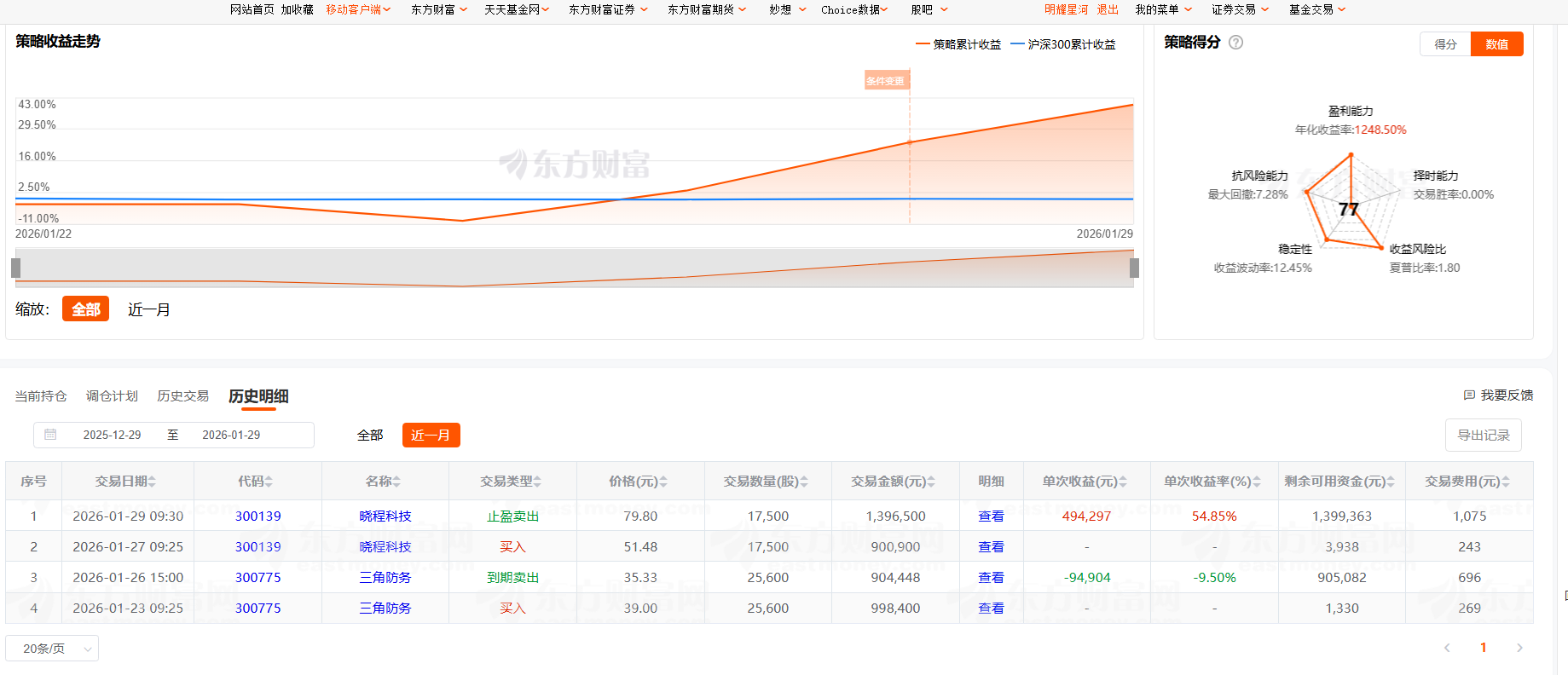This screenshot has width=1568, height=675.
Task: Click the mini chart range slider track
Action: pyautogui.click(x=575, y=268)
